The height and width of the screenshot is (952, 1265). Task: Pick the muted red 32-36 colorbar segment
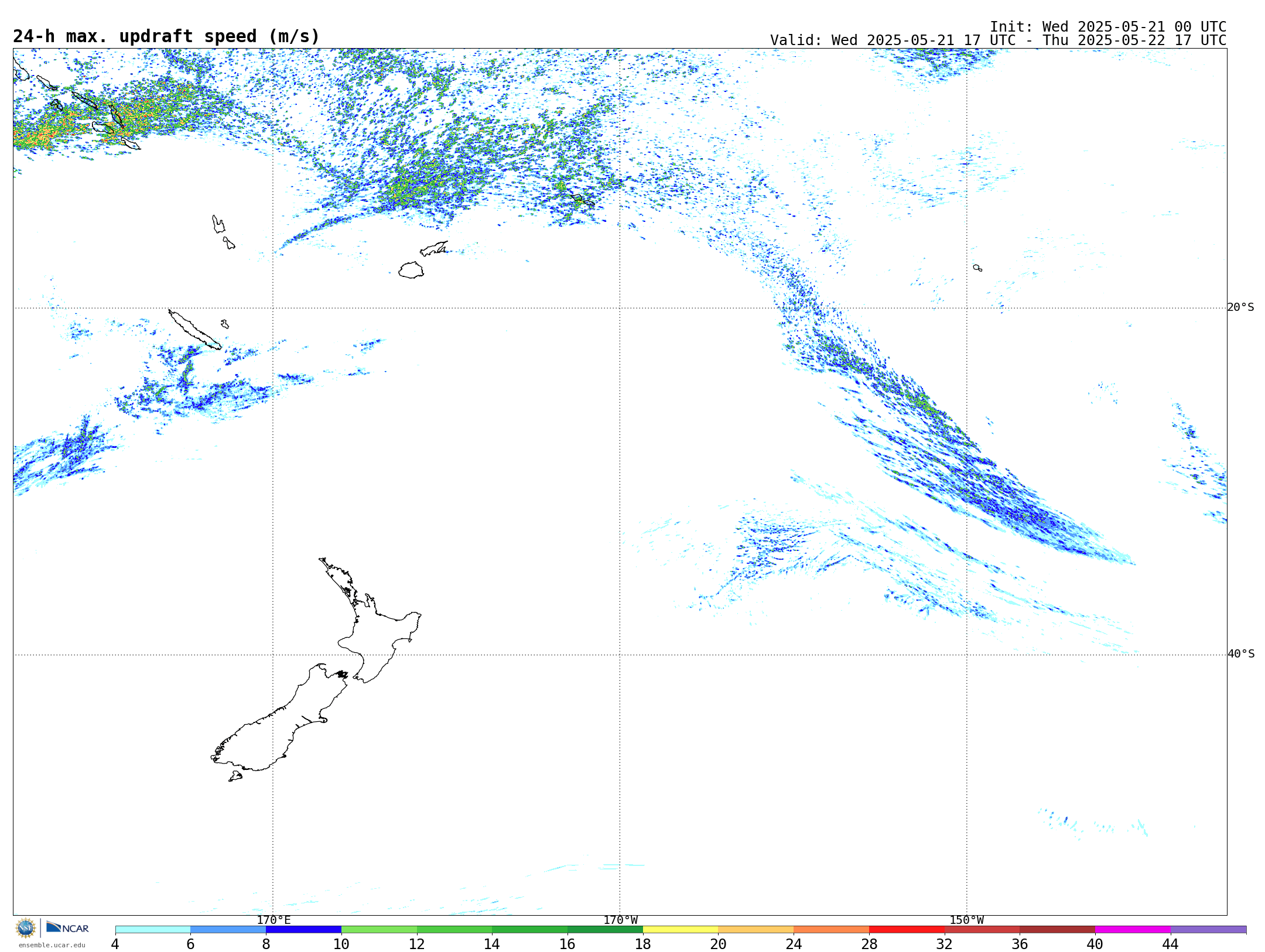pyautogui.click(x=982, y=929)
